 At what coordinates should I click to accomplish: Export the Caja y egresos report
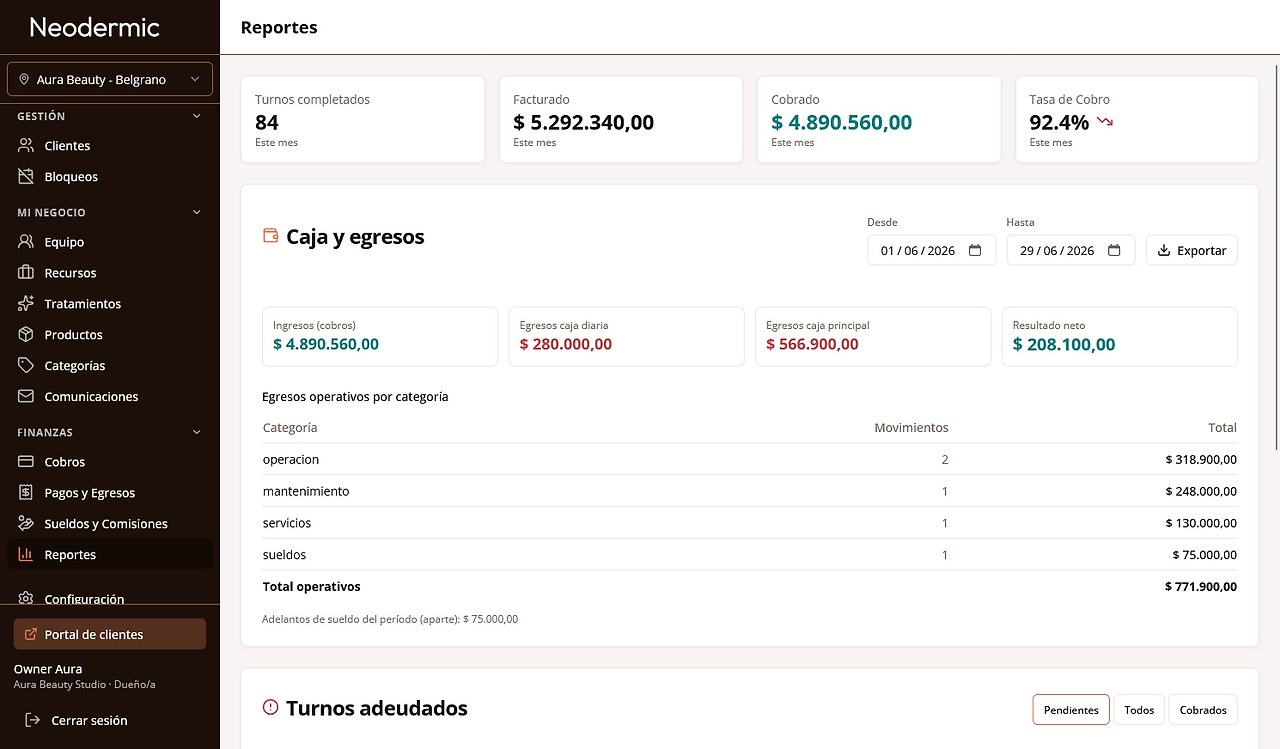pyautogui.click(x=1192, y=251)
